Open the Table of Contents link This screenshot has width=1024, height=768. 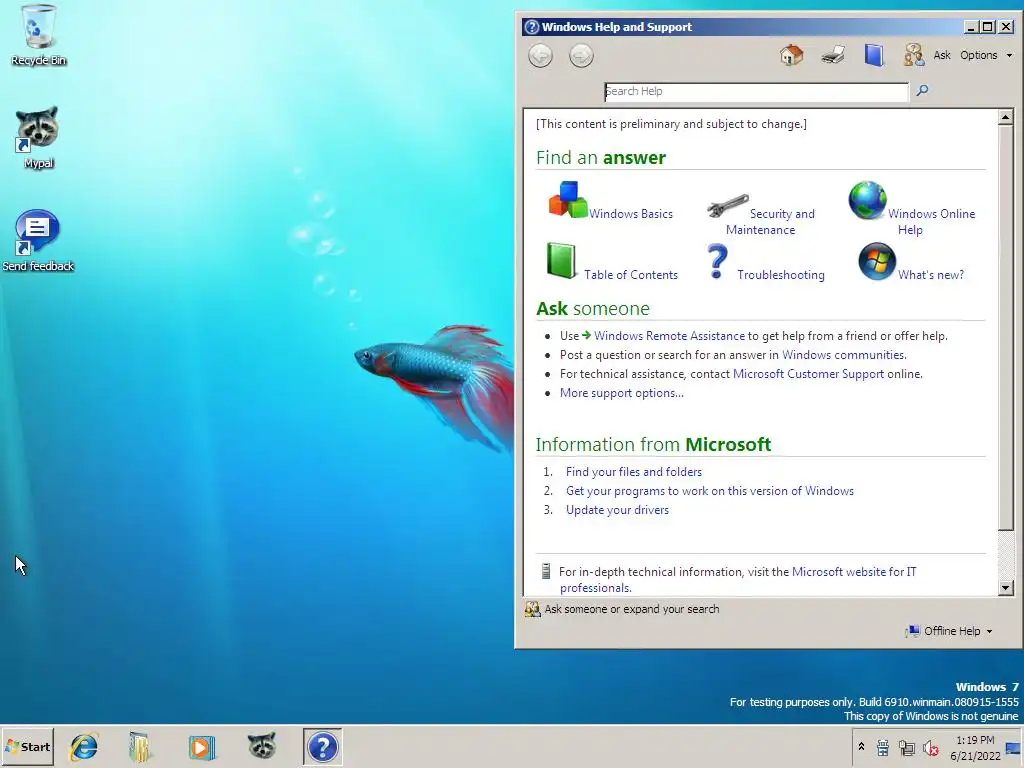click(631, 275)
